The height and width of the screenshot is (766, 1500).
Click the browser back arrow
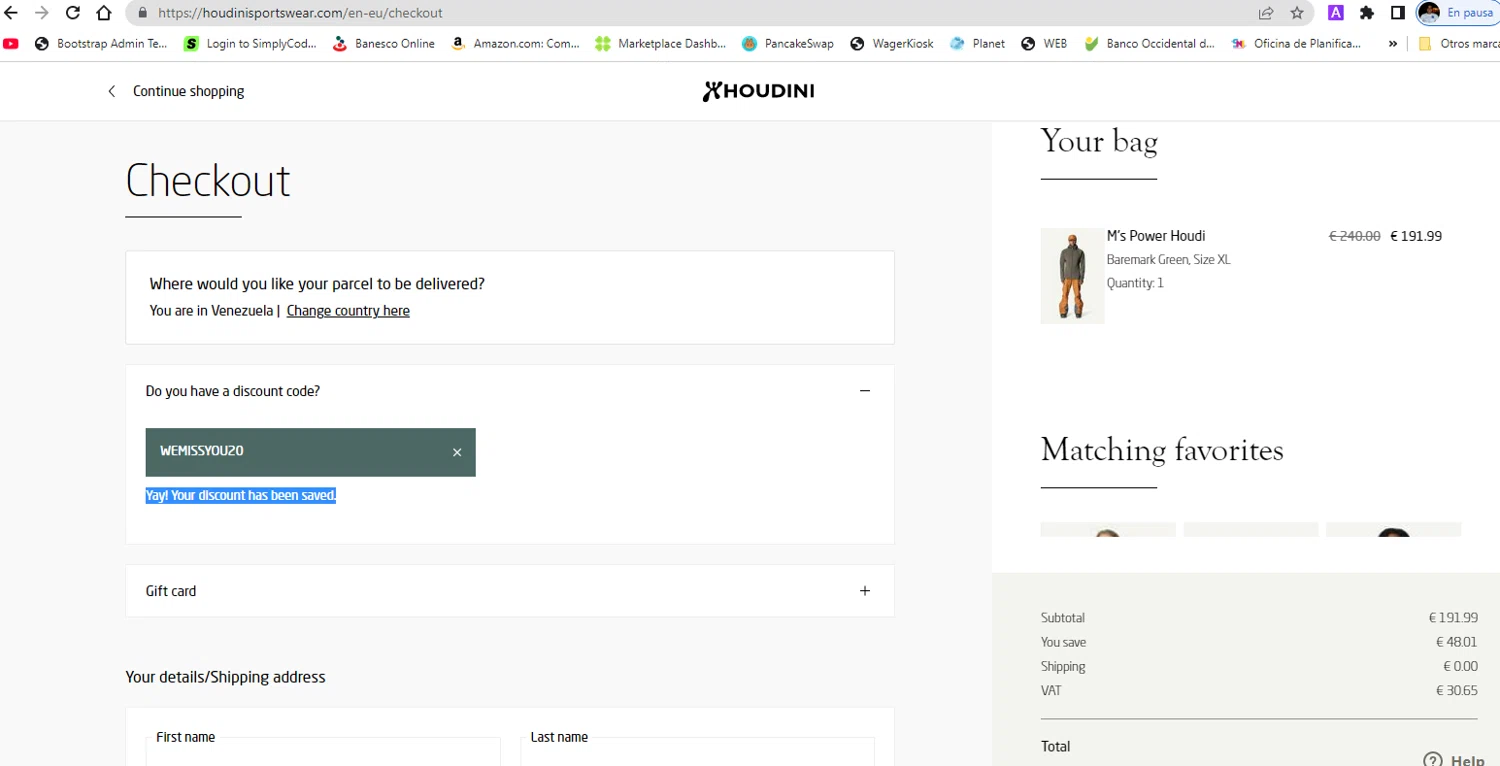click(x=12, y=13)
